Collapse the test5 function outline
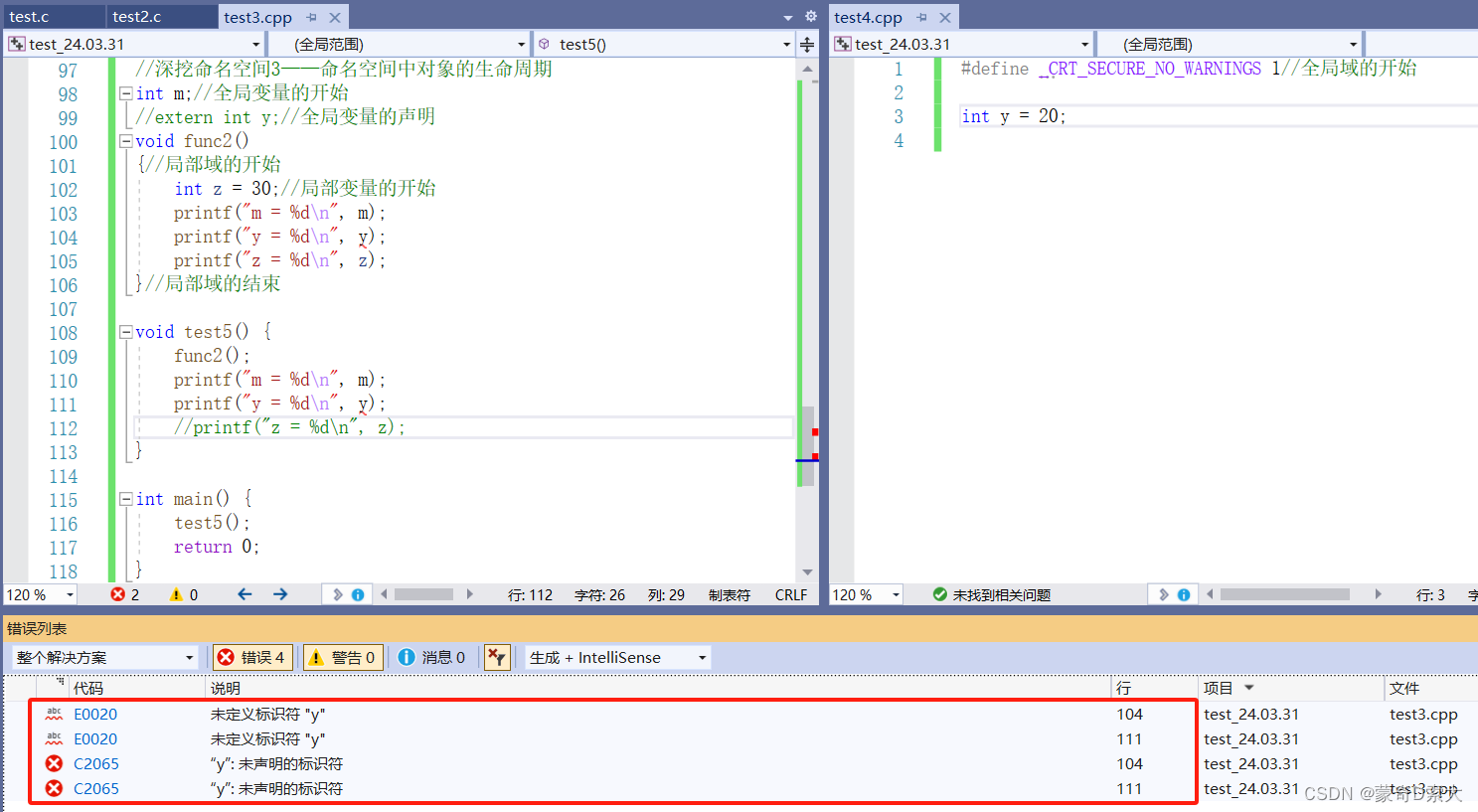The height and width of the screenshot is (812, 1478). 126,332
